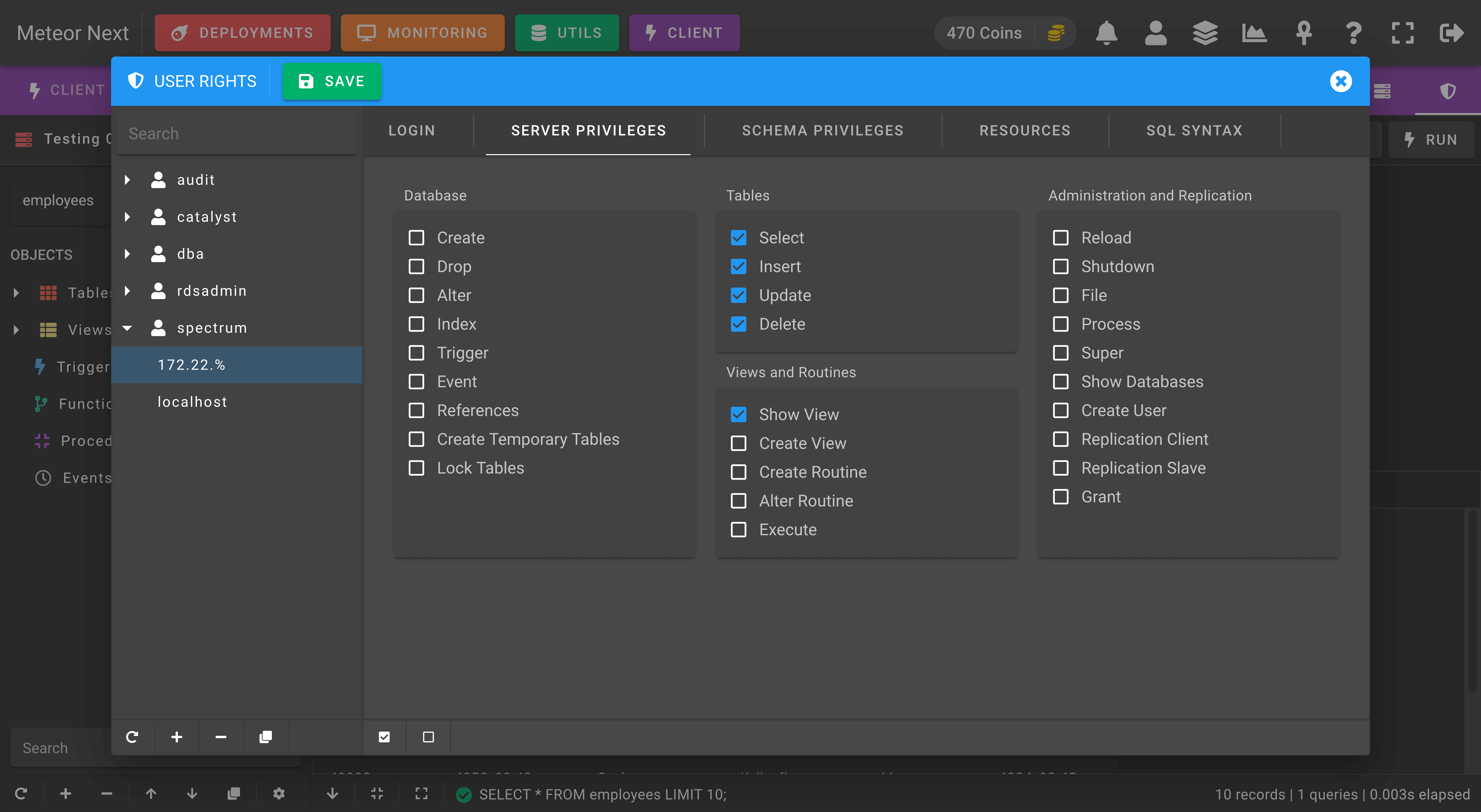Enable the Execute routine privilege
This screenshot has height=812, width=1481.
pyautogui.click(x=738, y=529)
